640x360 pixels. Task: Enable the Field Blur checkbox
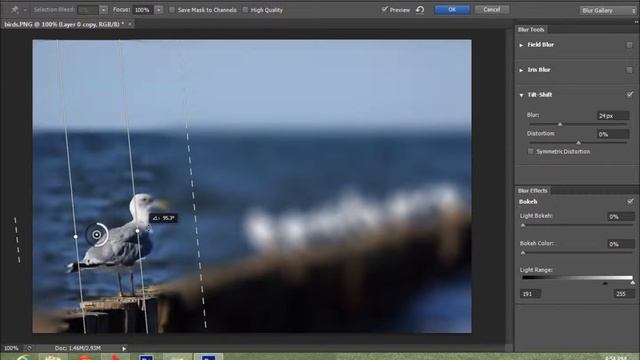point(629,45)
